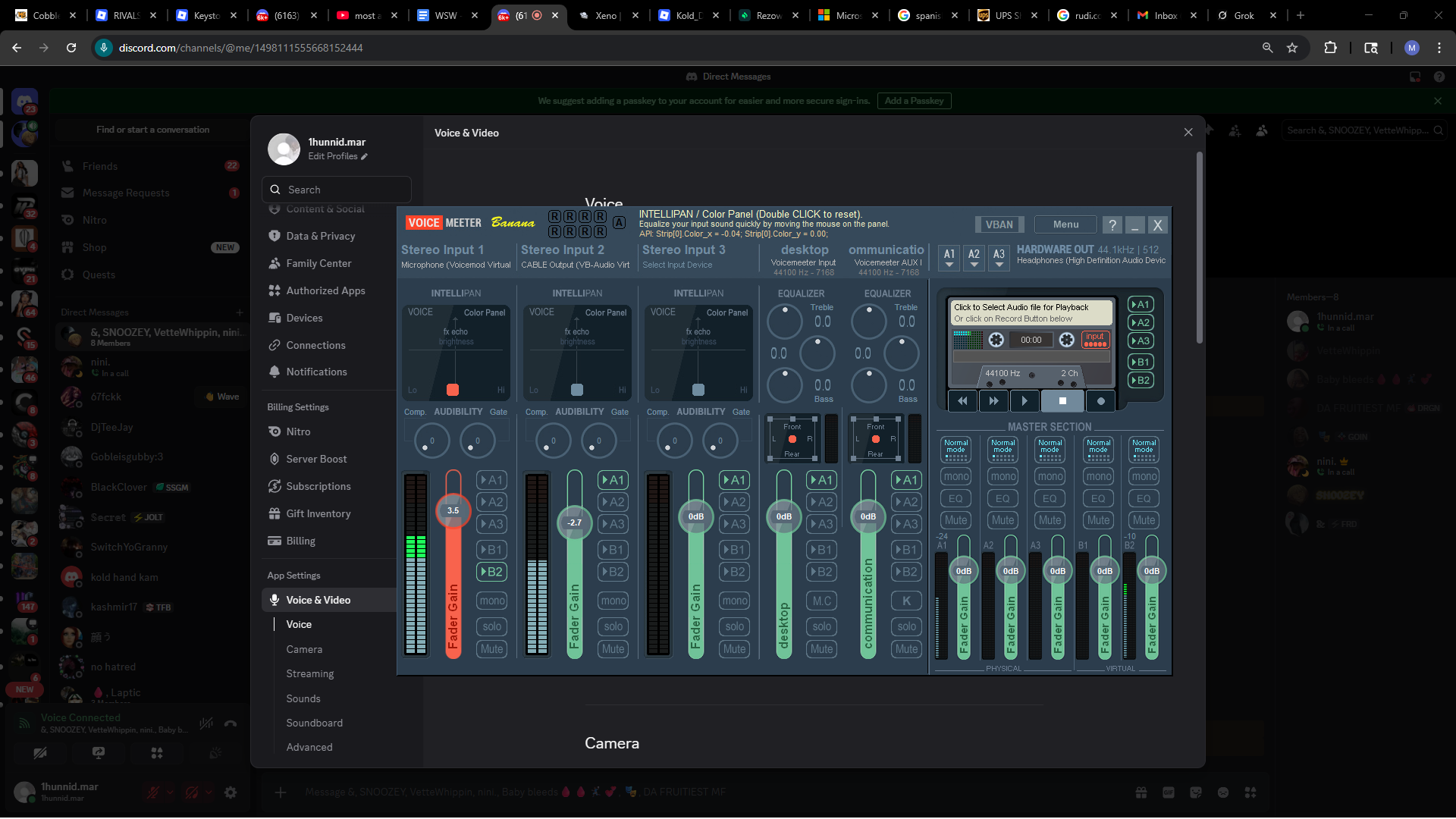Click the Edit Profiles pencil icon
Viewport: 1456px width, 819px height.
[364, 156]
